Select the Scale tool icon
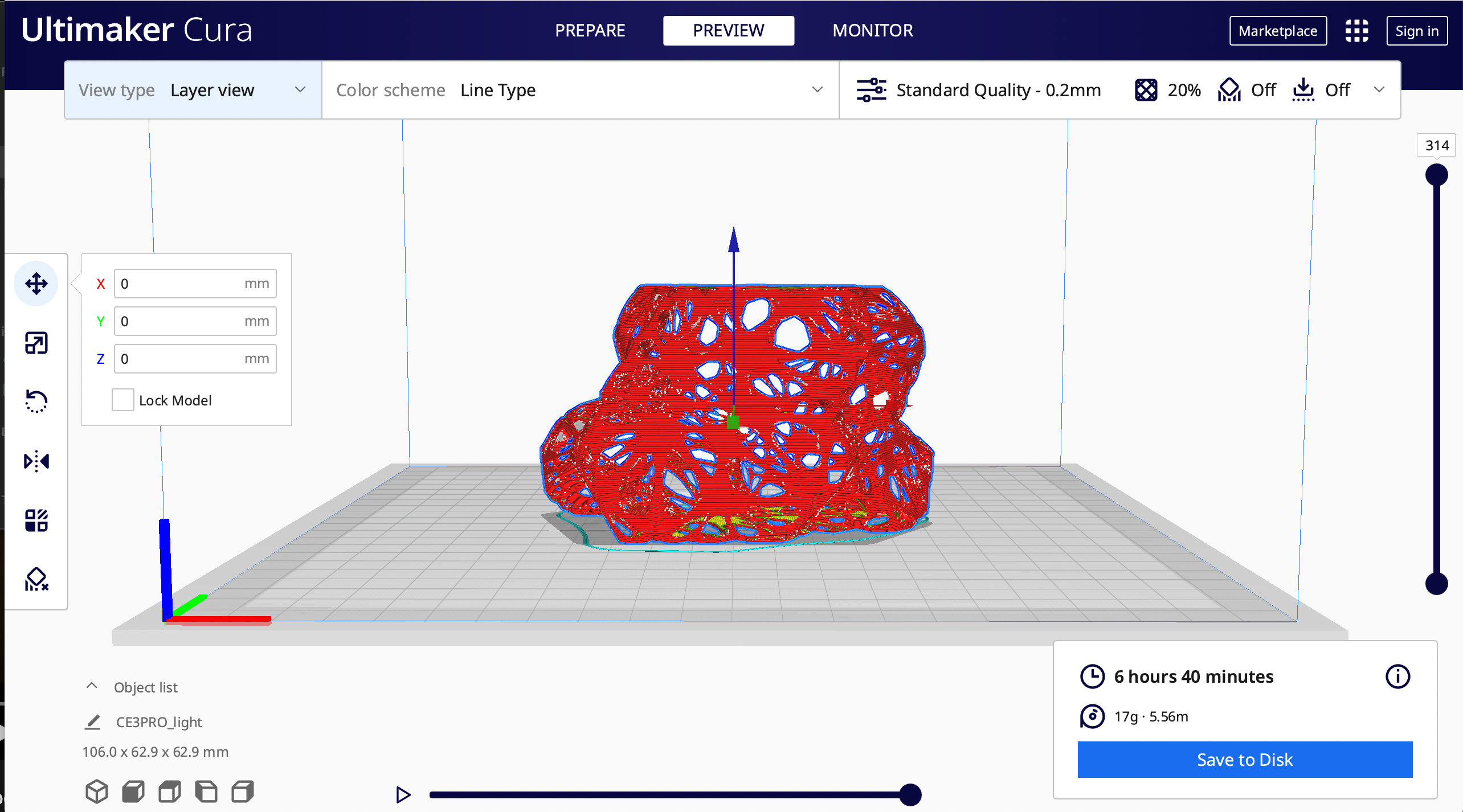This screenshot has height=812, width=1463. click(x=36, y=343)
